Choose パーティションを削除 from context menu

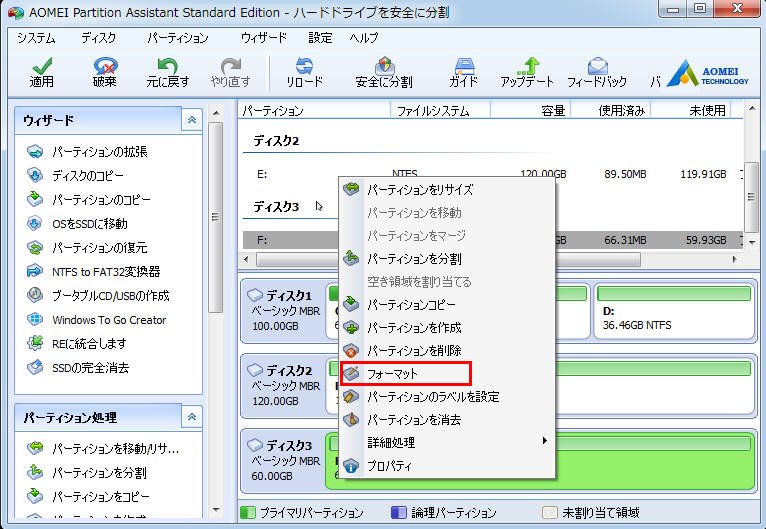(x=447, y=350)
